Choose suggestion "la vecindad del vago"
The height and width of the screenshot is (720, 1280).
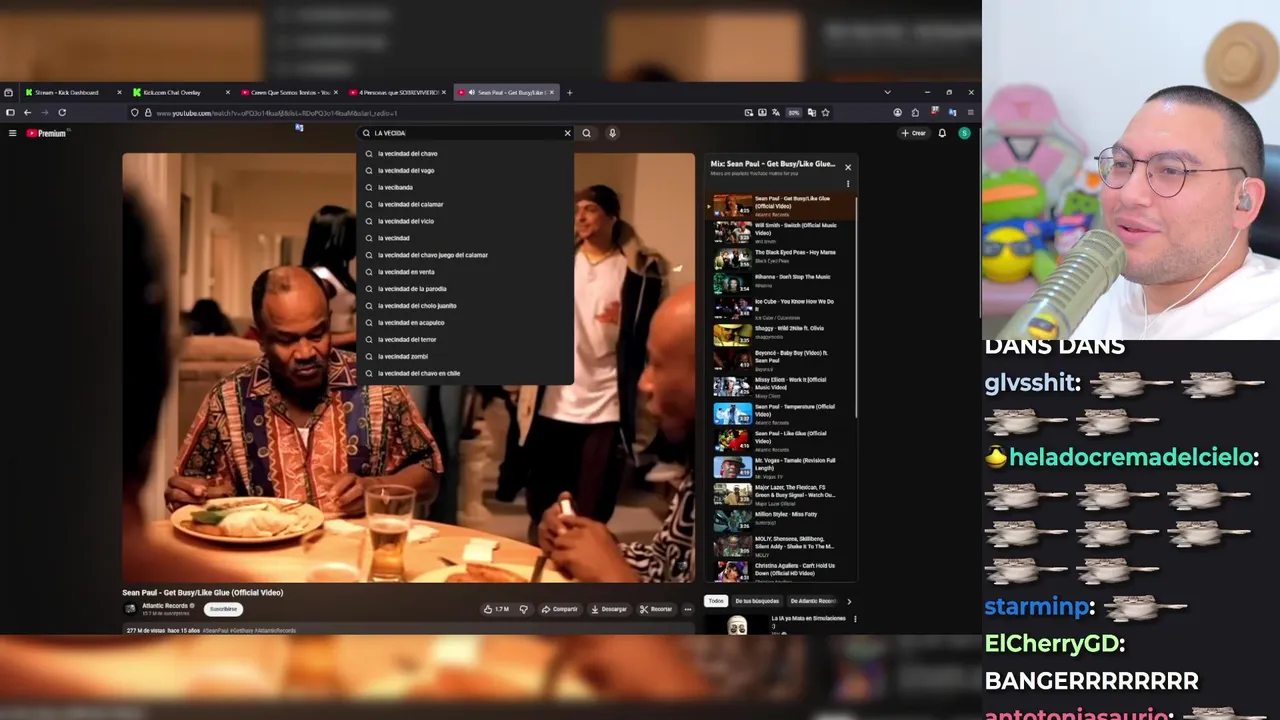465,171
